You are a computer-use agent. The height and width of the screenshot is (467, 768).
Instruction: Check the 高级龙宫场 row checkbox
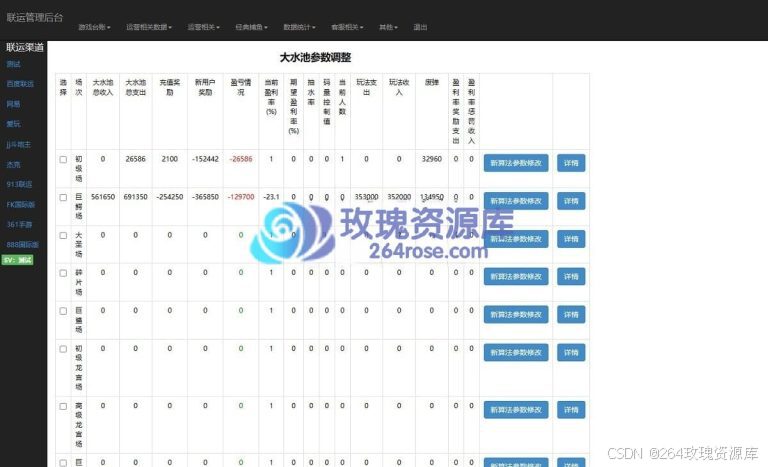pyautogui.click(x=63, y=406)
